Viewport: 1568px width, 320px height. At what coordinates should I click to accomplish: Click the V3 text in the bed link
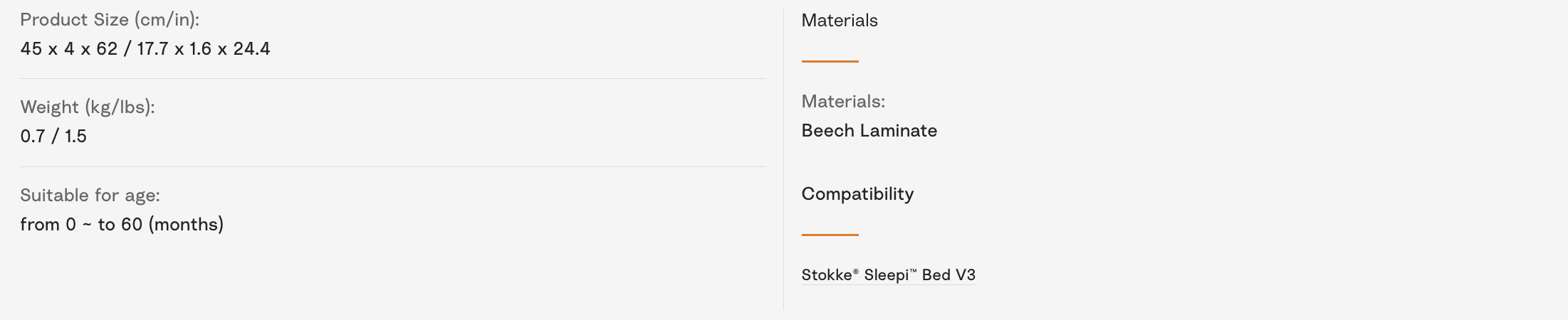pyautogui.click(x=965, y=275)
